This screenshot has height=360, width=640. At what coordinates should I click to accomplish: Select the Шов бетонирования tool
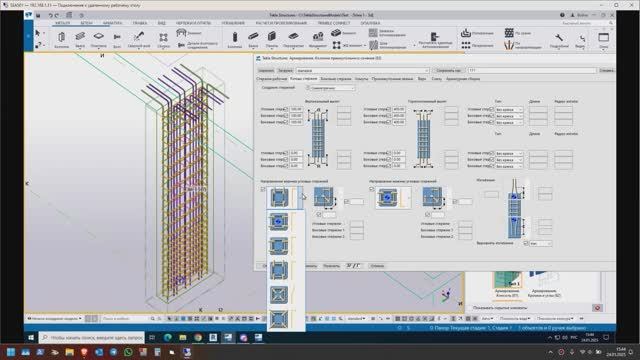point(387,45)
